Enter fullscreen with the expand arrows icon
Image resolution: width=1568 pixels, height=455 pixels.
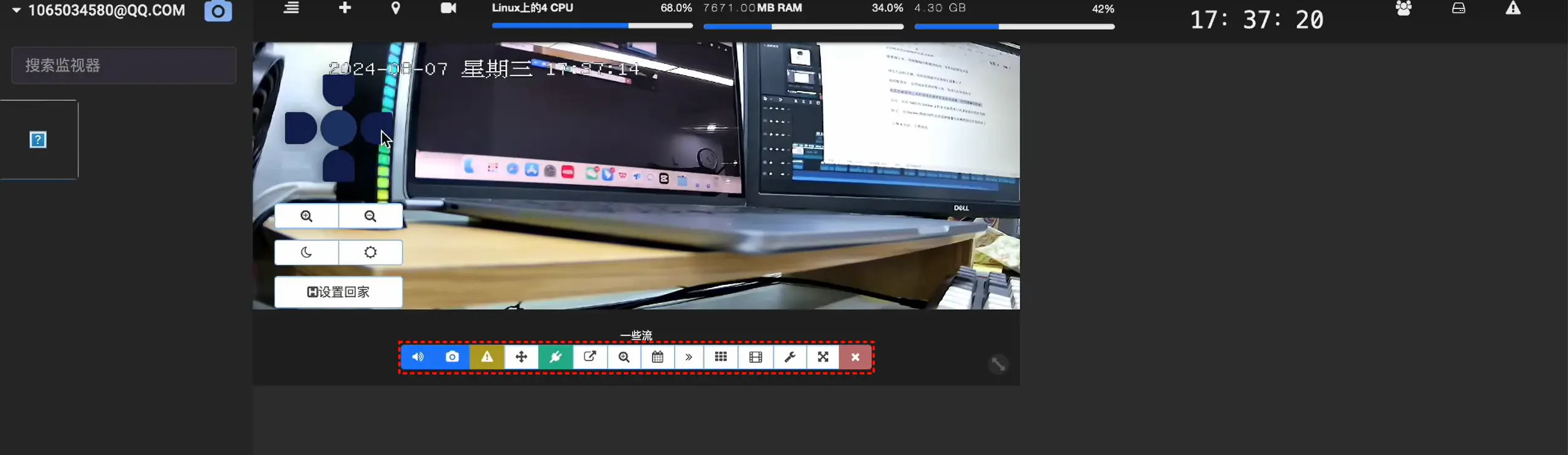[x=823, y=357]
